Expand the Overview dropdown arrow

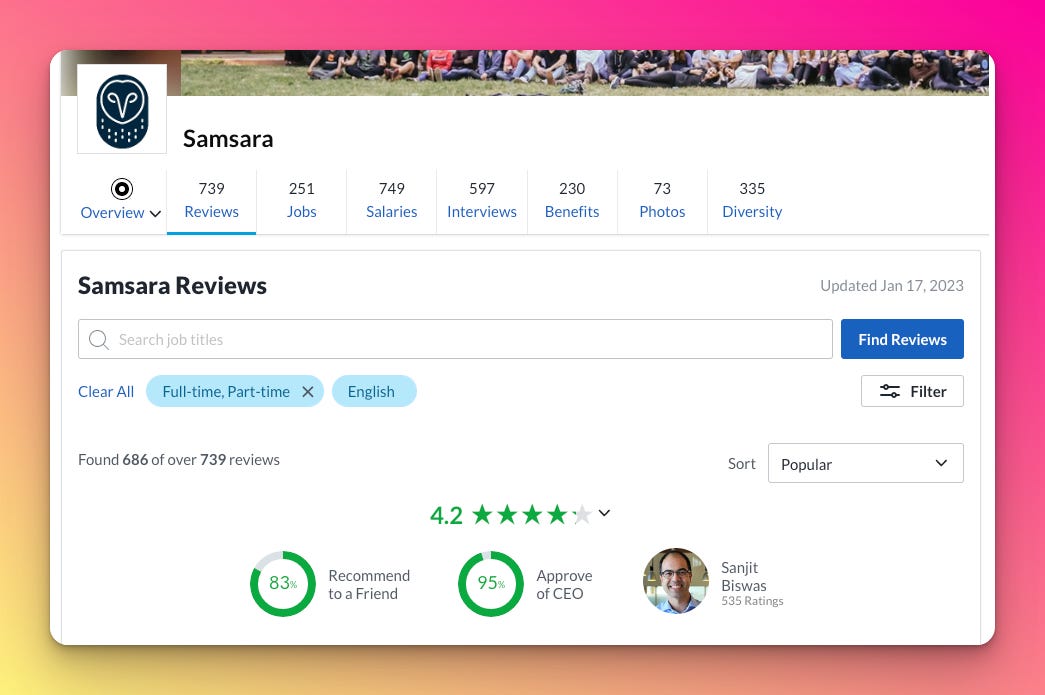coord(155,214)
